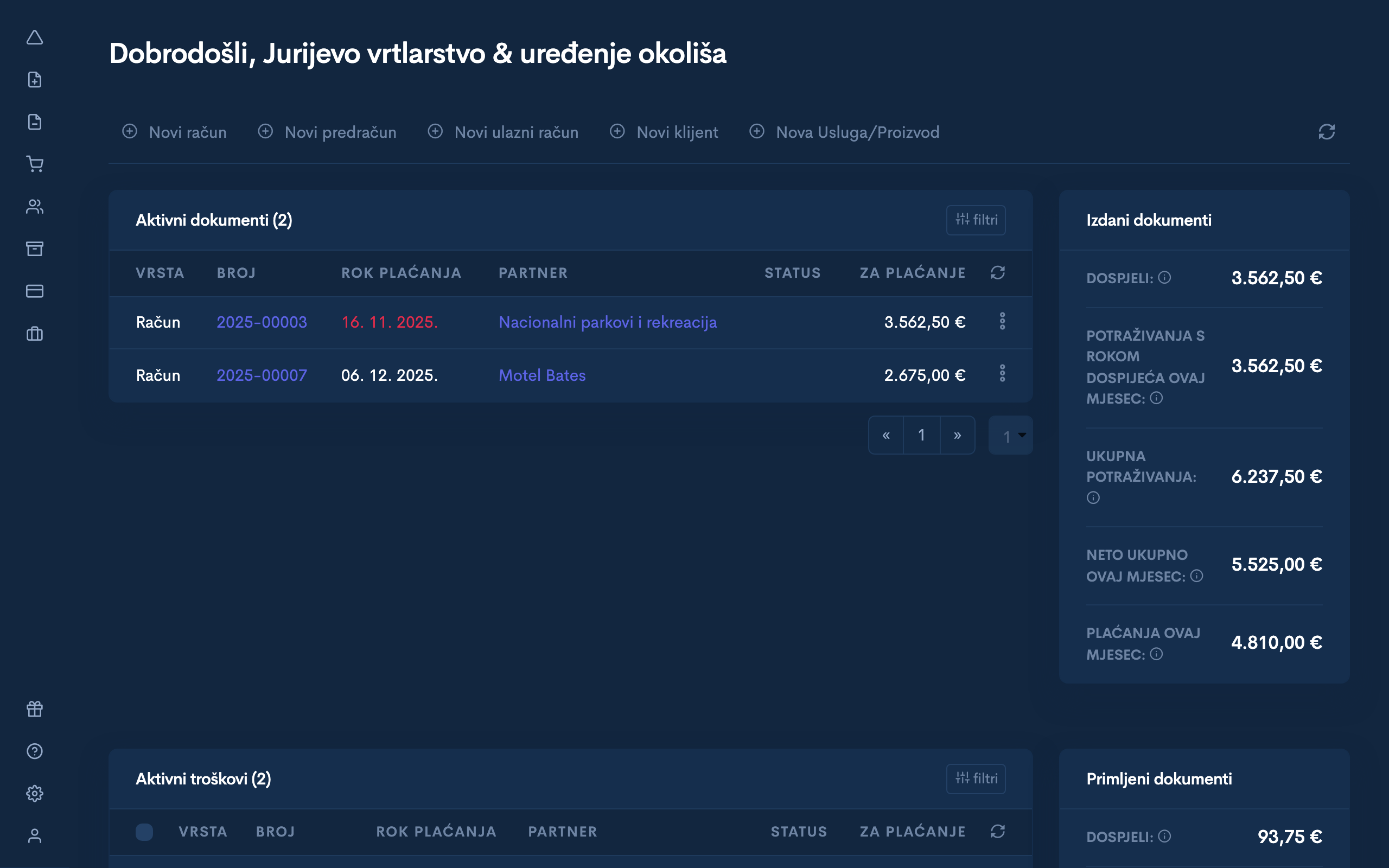Open the payments credit-card sidebar icon

[x=35, y=291]
